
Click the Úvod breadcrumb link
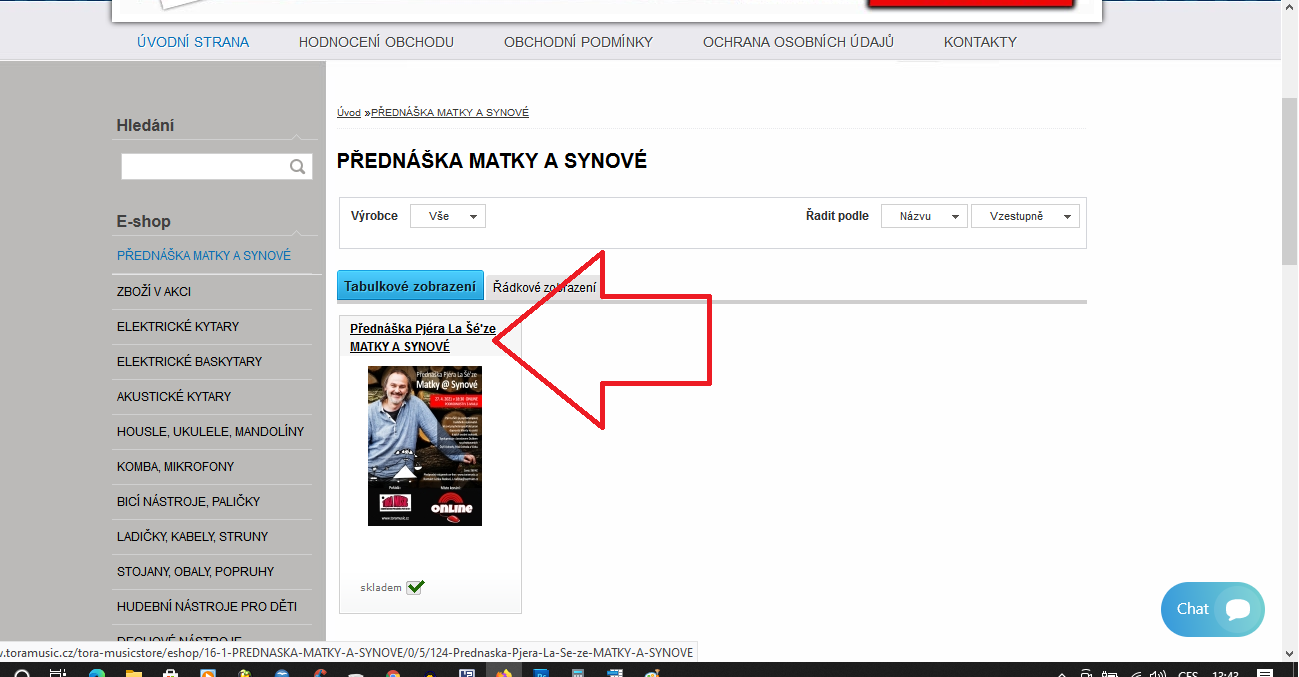(348, 112)
